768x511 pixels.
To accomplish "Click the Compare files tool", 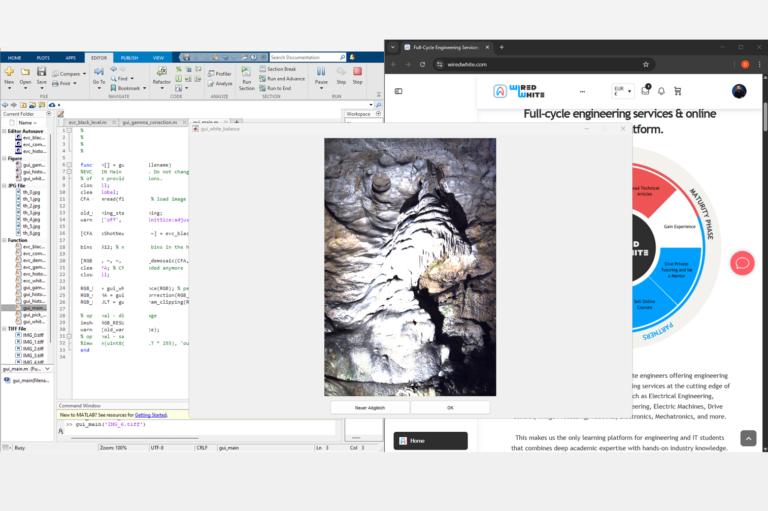I will (69, 74).
